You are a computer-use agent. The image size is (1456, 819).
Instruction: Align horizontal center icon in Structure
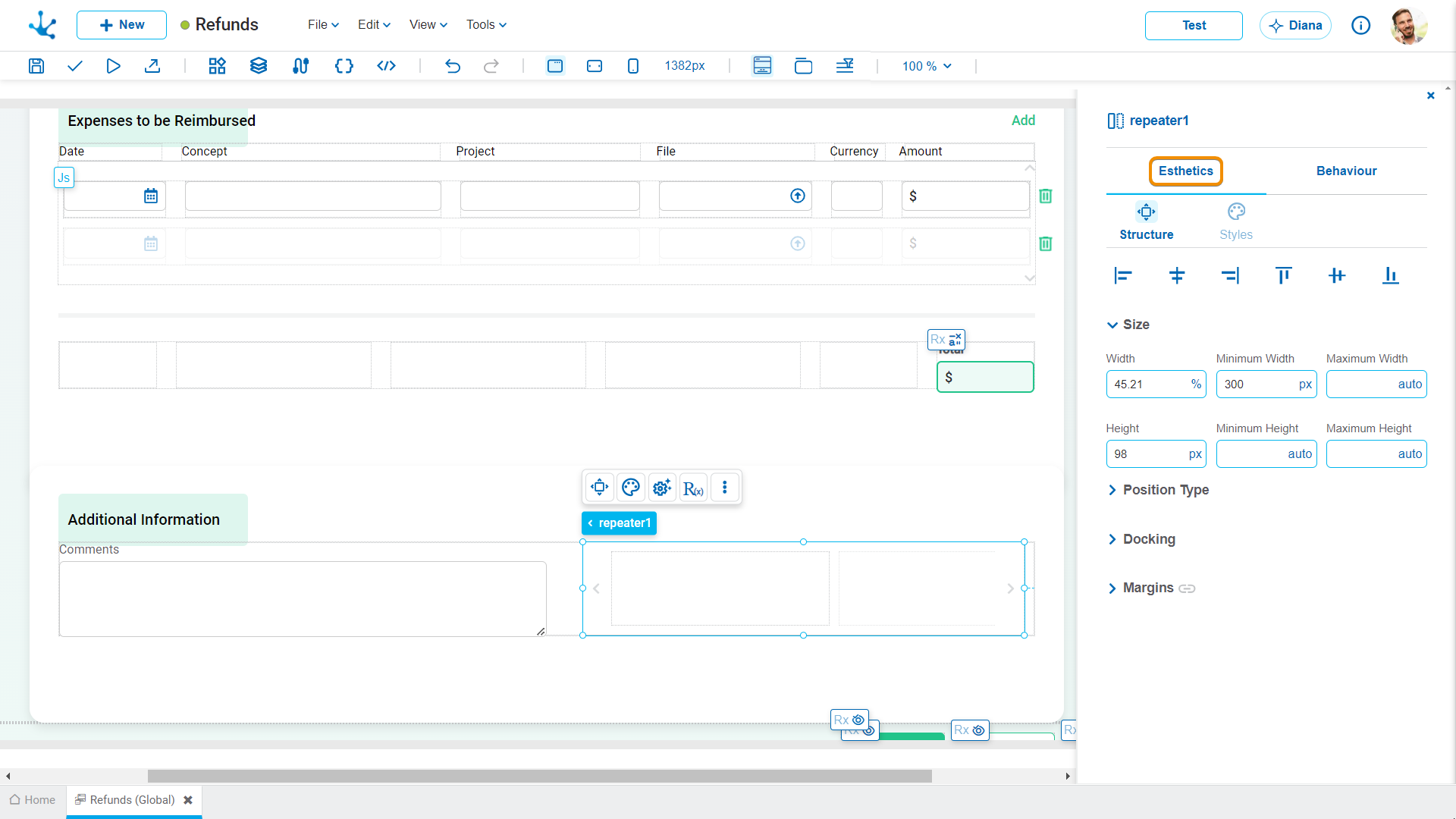1177,275
